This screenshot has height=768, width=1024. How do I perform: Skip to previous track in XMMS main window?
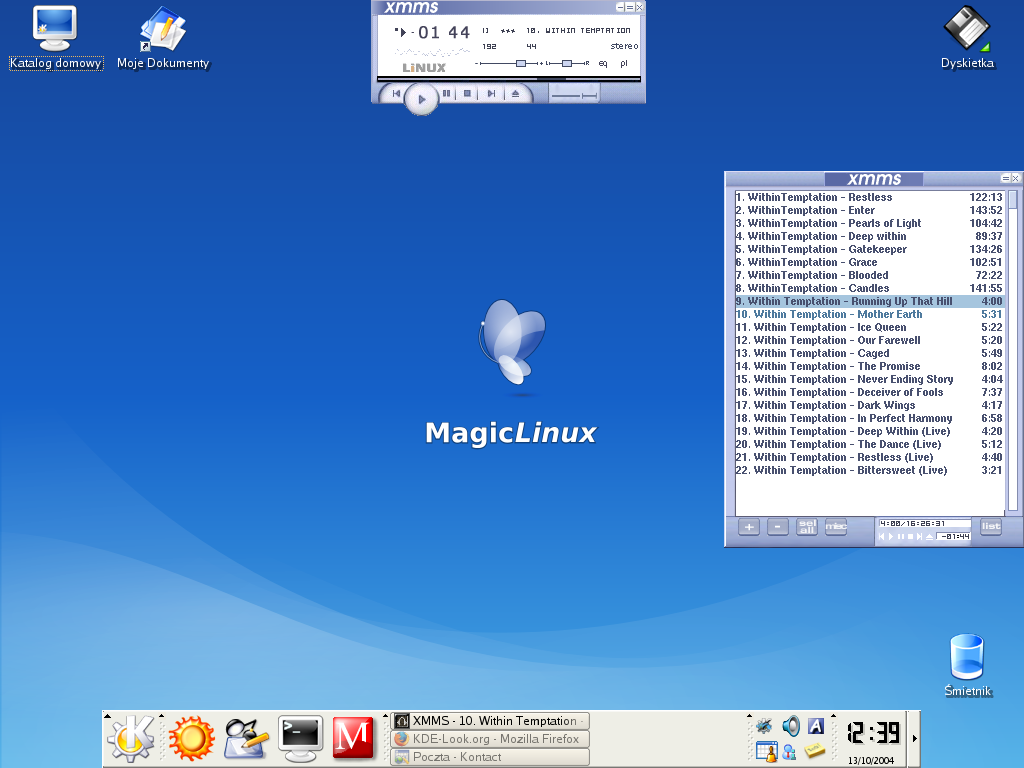(396, 94)
